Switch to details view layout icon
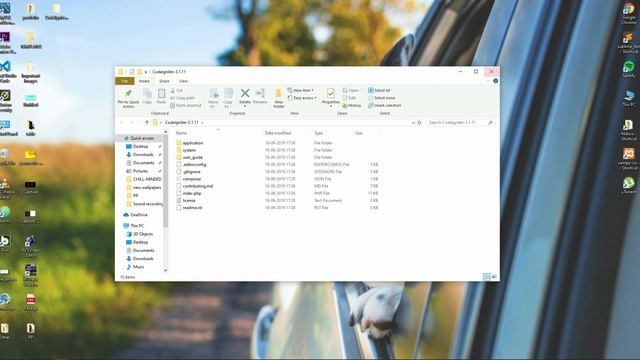The width and height of the screenshot is (640, 360). pos(487,277)
